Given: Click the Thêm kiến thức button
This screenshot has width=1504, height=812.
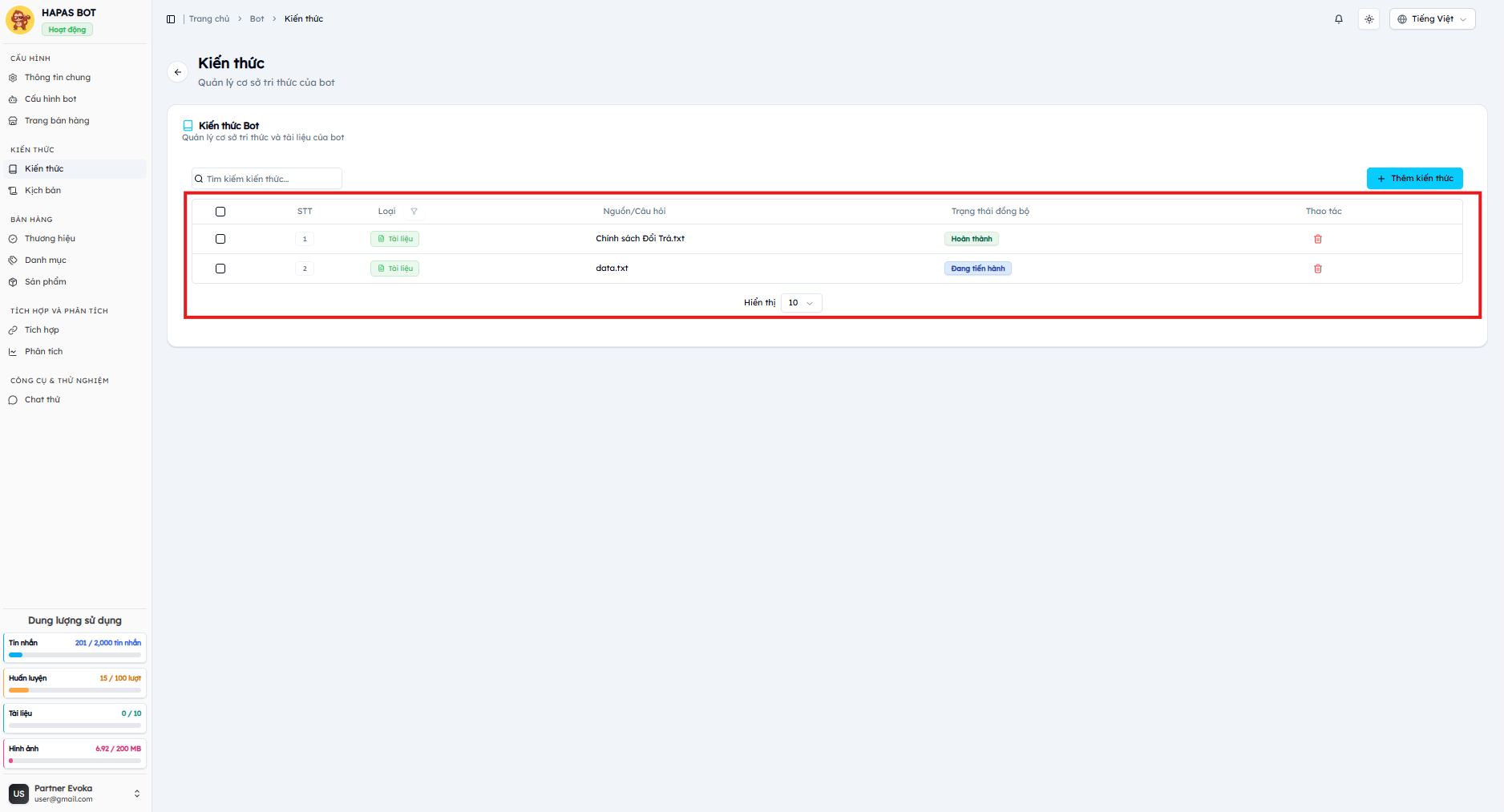Looking at the screenshot, I should click(1414, 179).
